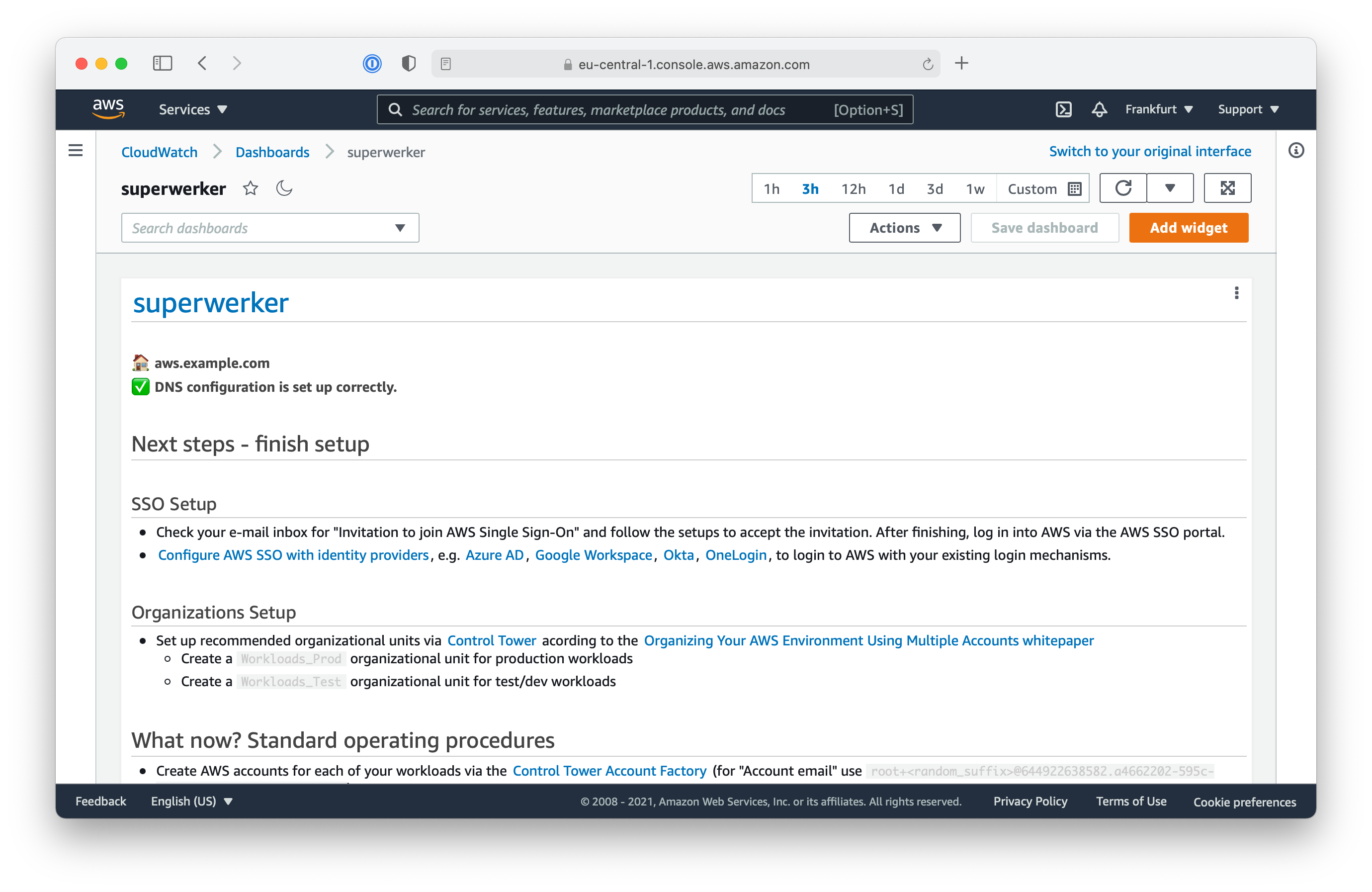Open the English (US) language selector

pyautogui.click(x=191, y=801)
